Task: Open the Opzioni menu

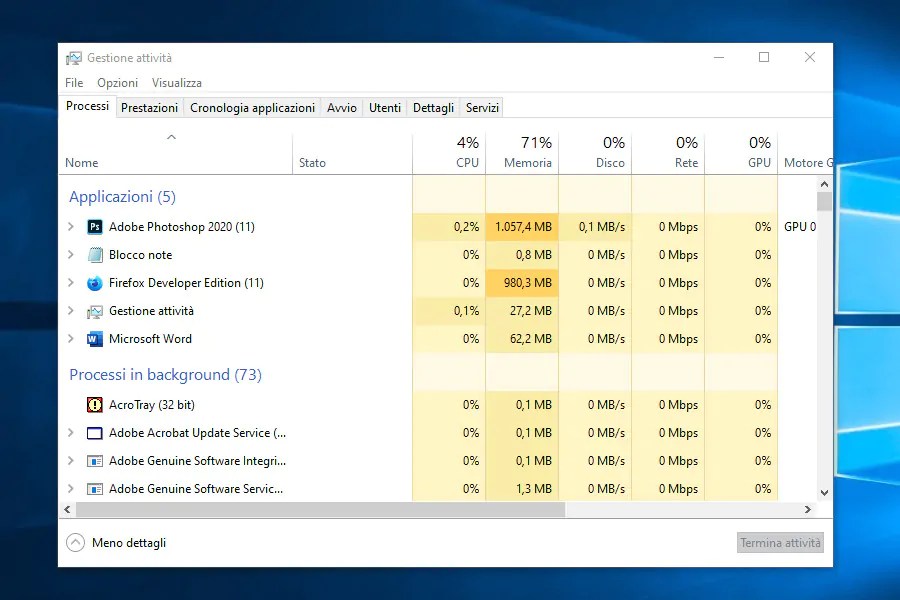Action: tap(118, 83)
